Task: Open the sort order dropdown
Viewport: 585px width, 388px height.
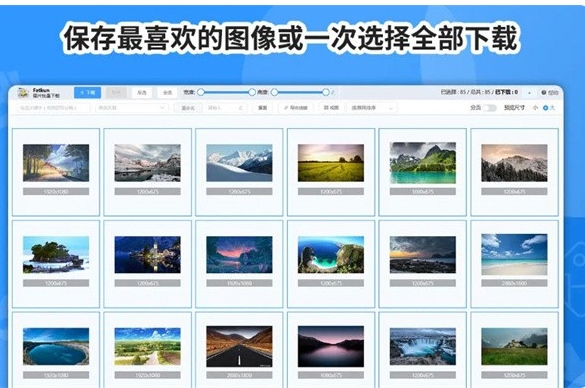Action: pos(372,108)
